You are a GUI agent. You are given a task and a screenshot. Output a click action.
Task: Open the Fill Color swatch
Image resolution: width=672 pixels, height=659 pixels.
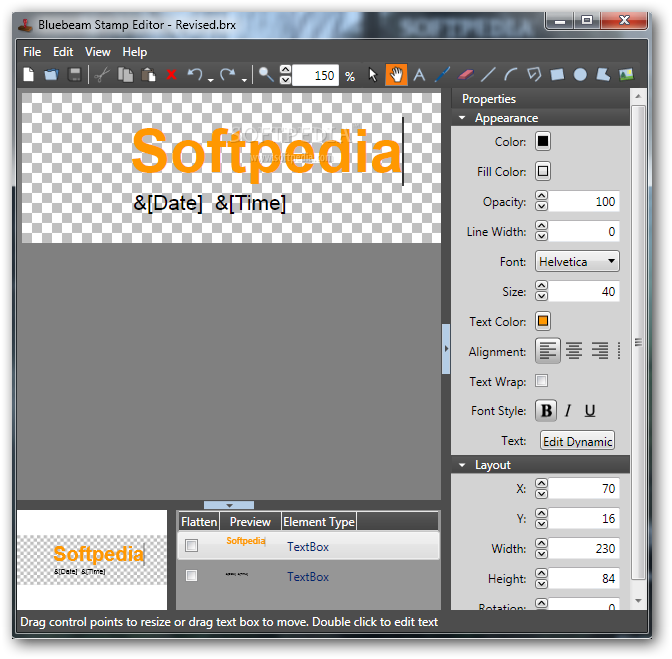coord(543,171)
